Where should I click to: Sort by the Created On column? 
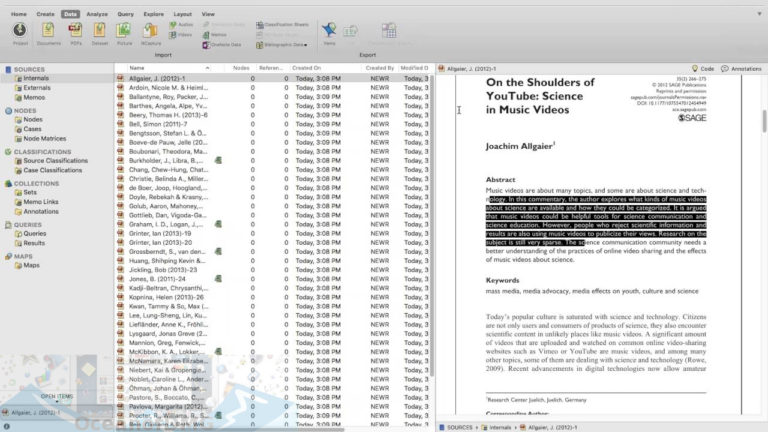(x=307, y=68)
